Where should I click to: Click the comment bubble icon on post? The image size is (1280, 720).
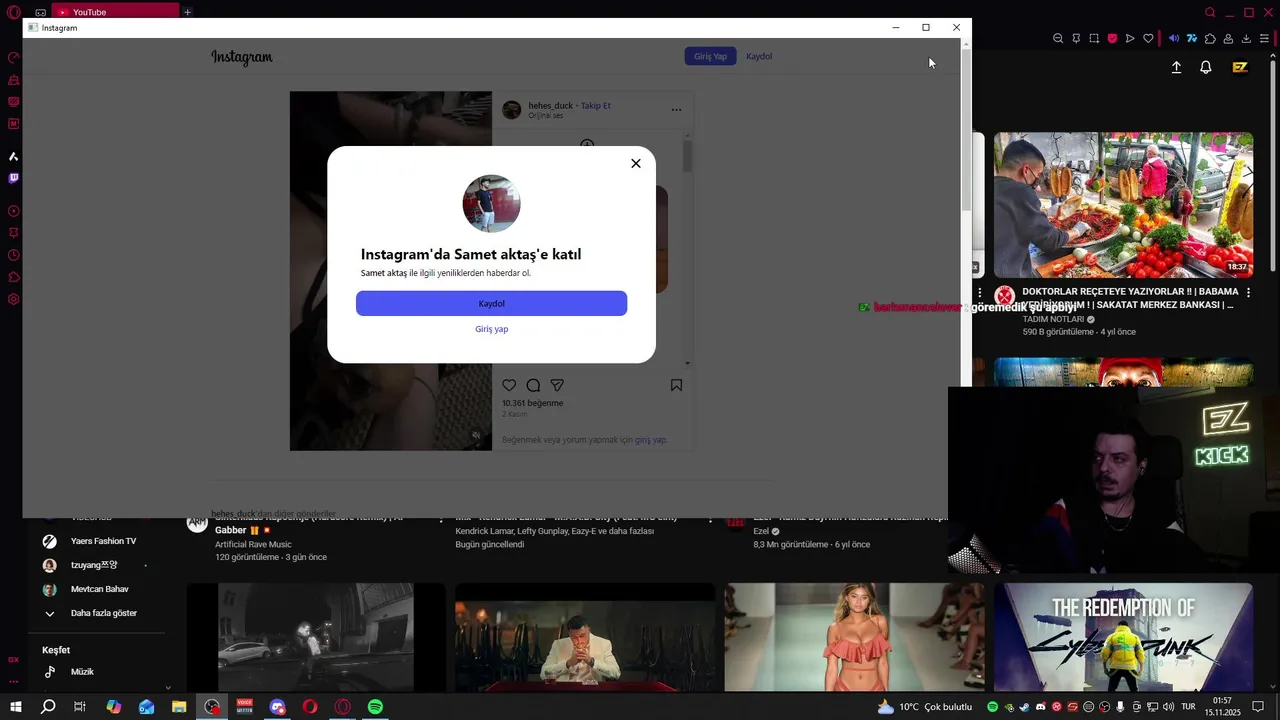pos(533,385)
